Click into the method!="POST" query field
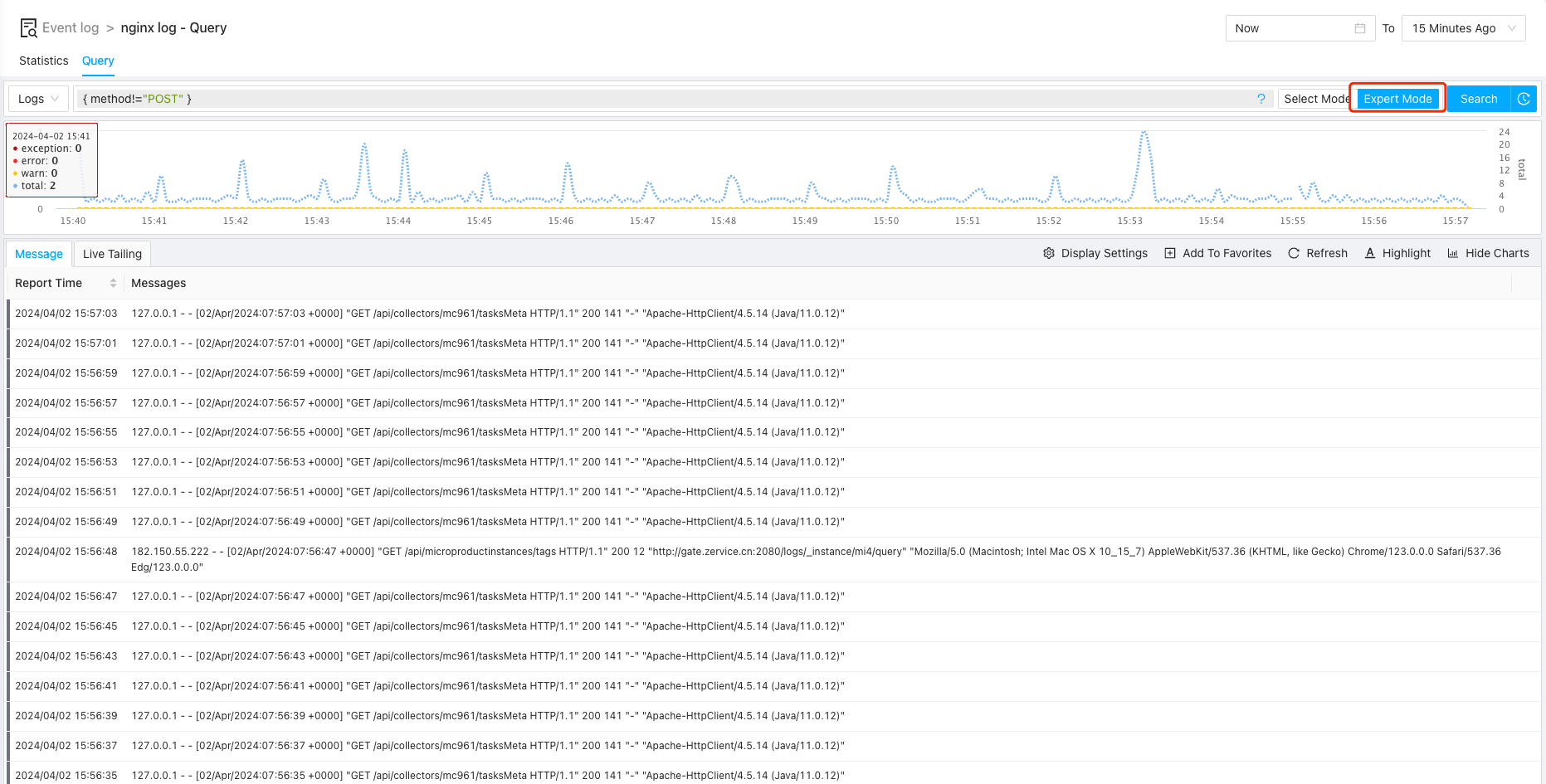1546x784 pixels. (664, 99)
